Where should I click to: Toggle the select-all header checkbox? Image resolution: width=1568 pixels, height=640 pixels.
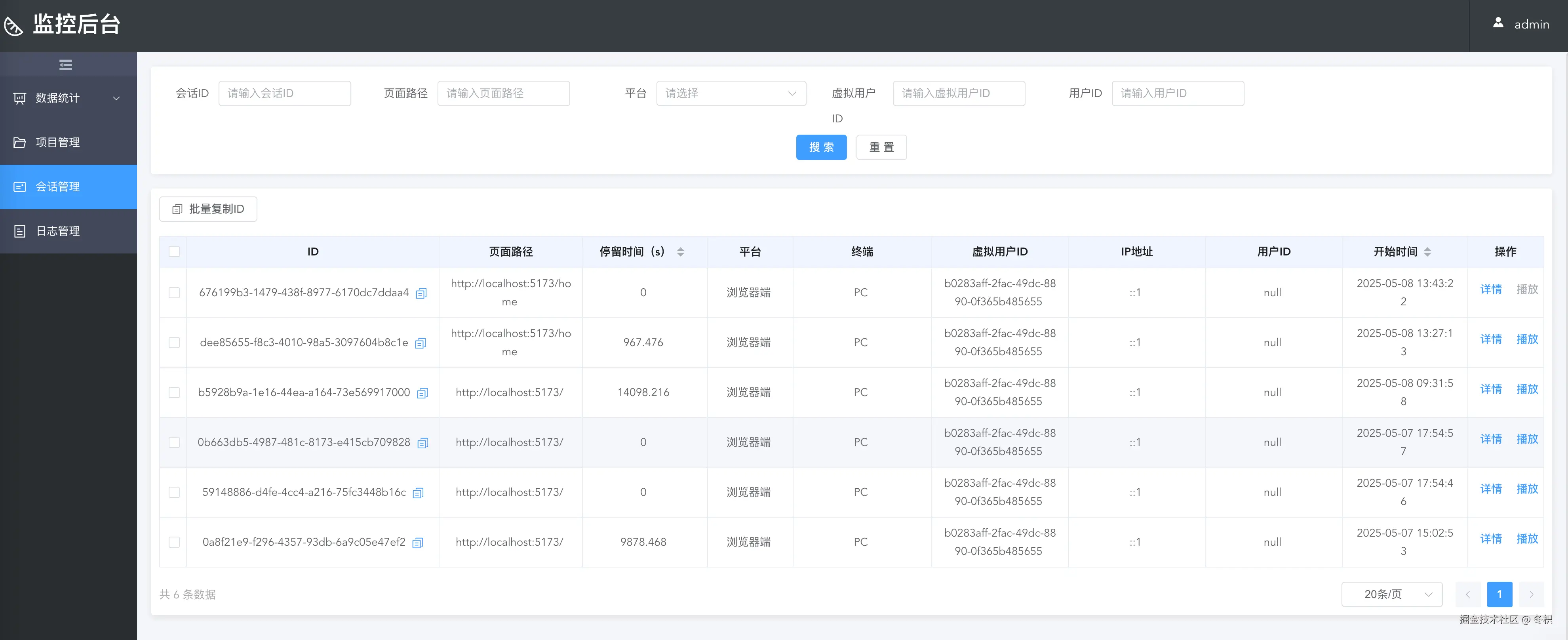click(x=174, y=251)
